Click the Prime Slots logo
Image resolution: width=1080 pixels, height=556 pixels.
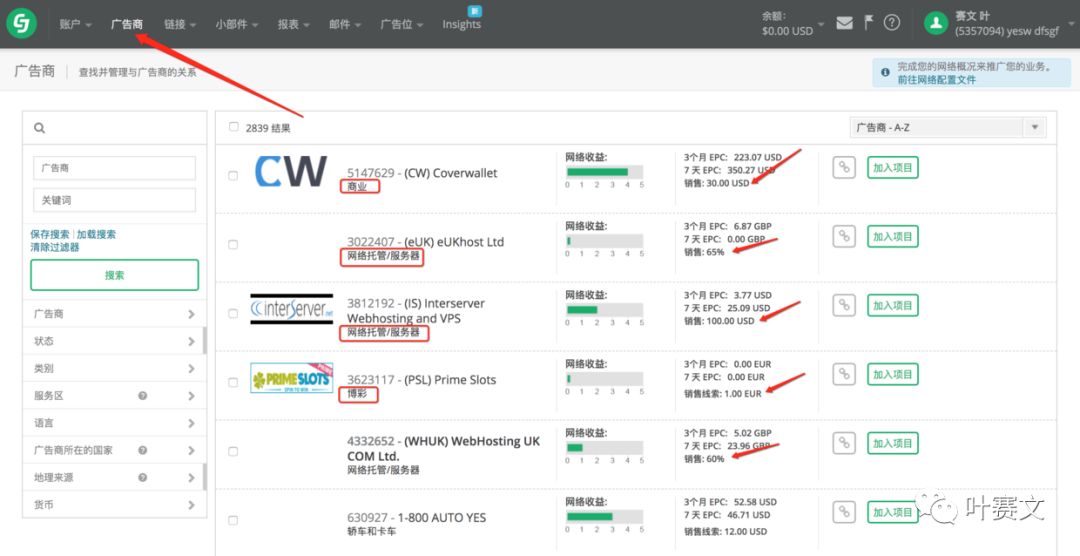click(291, 378)
